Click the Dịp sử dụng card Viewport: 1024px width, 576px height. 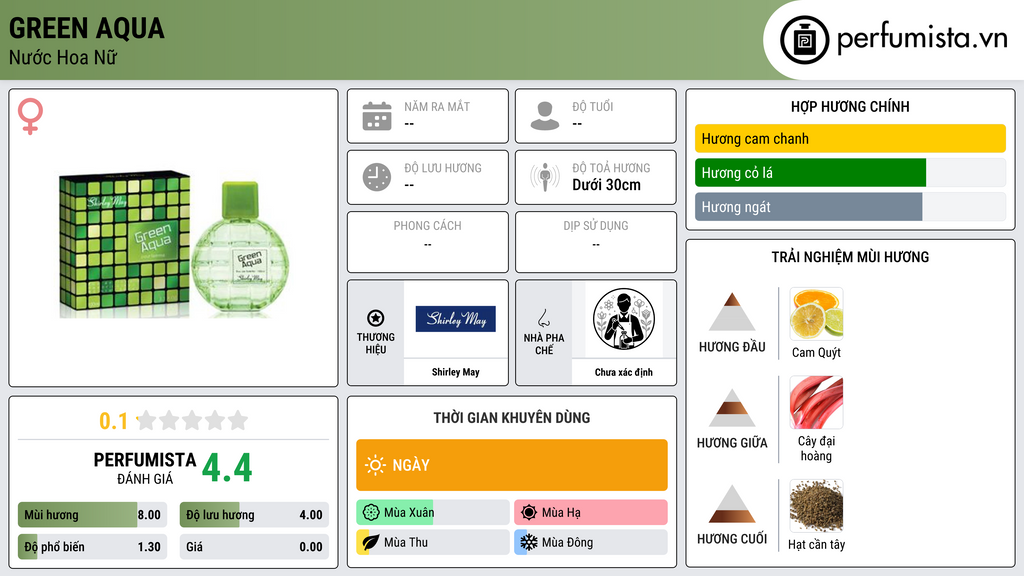point(596,242)
